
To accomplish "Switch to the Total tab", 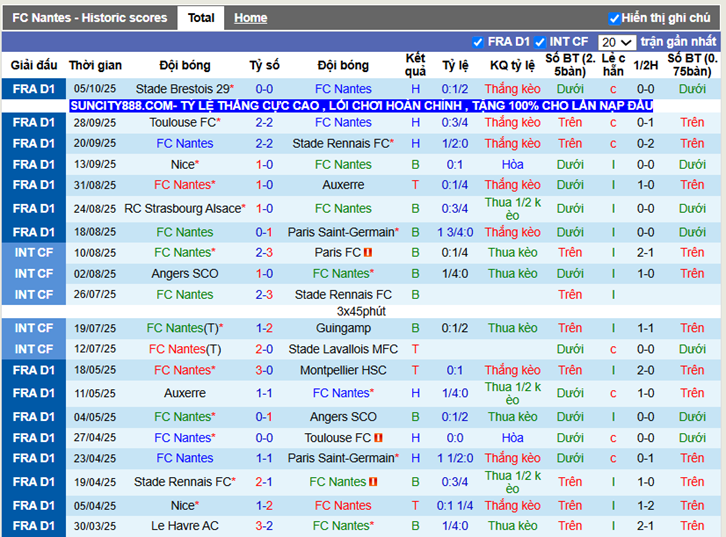I will (x=201, y=18).
